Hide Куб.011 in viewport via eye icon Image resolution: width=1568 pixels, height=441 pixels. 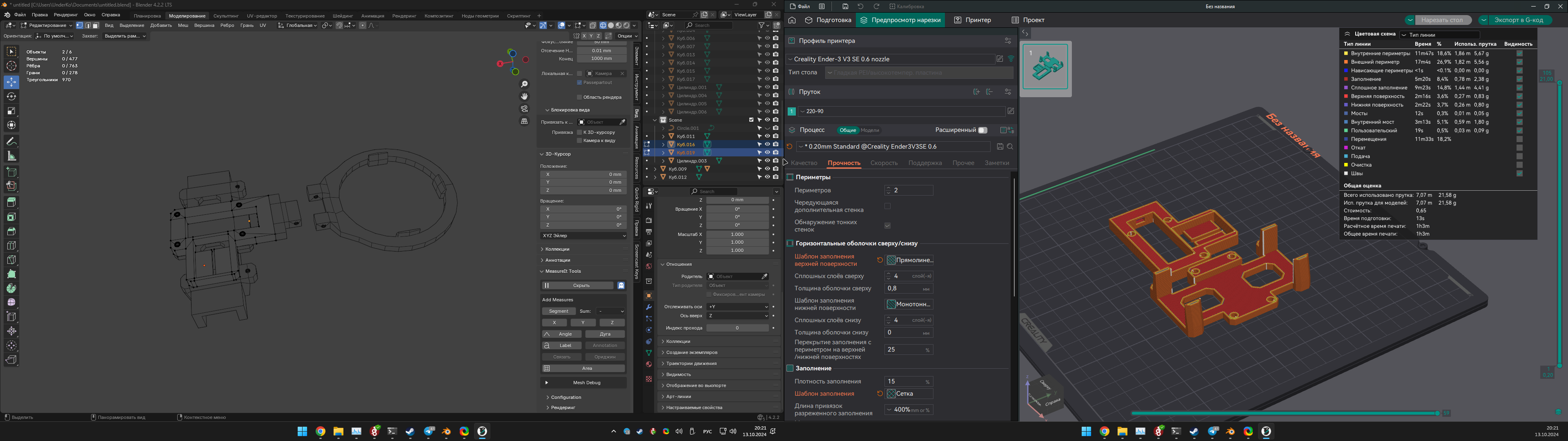[767, 136]
